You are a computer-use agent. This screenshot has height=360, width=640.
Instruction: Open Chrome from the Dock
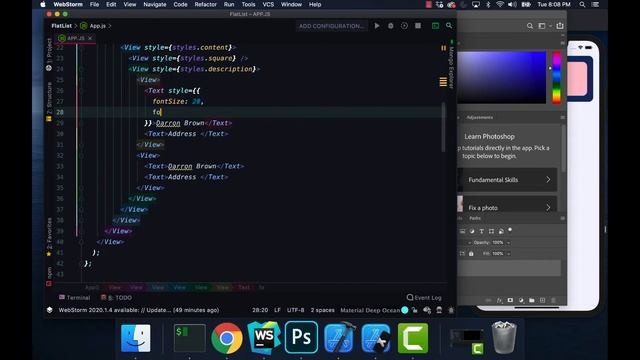click(x=227, y=338)
